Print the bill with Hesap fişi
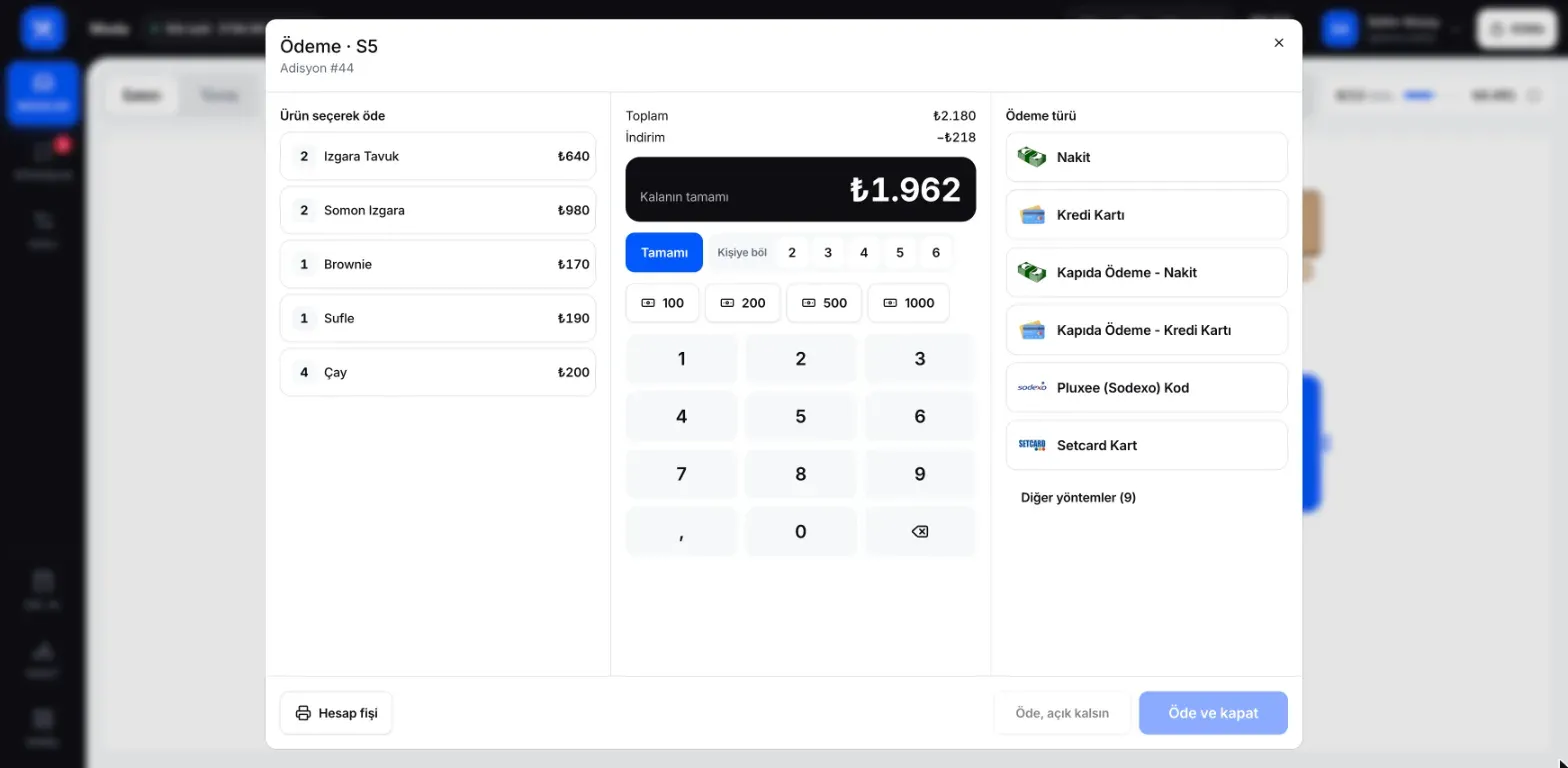Viewport: 1568px width, 768px height. click(336, 713)
